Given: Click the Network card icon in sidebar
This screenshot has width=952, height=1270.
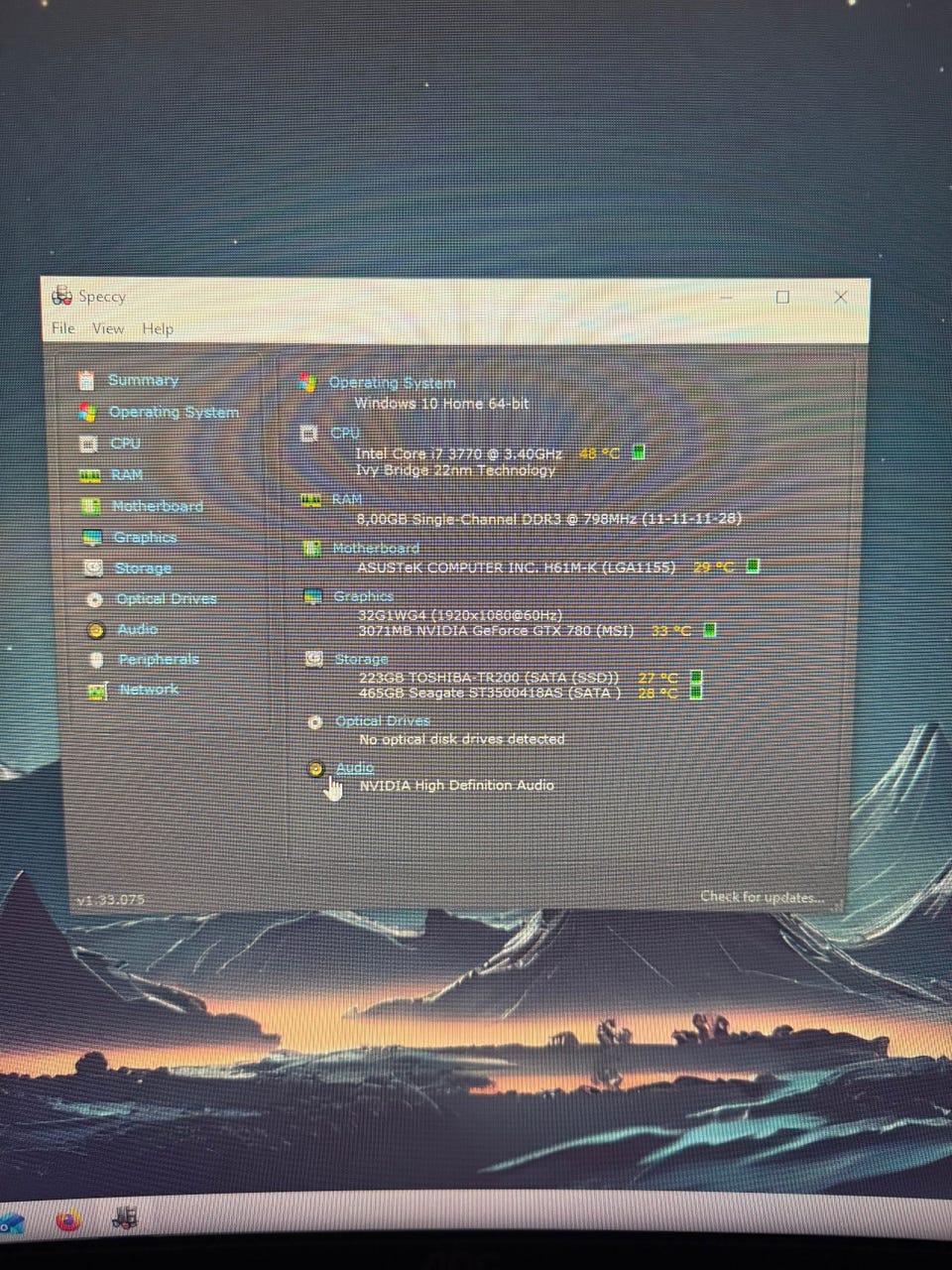Looking at the screenshot, I should (97, 692).
